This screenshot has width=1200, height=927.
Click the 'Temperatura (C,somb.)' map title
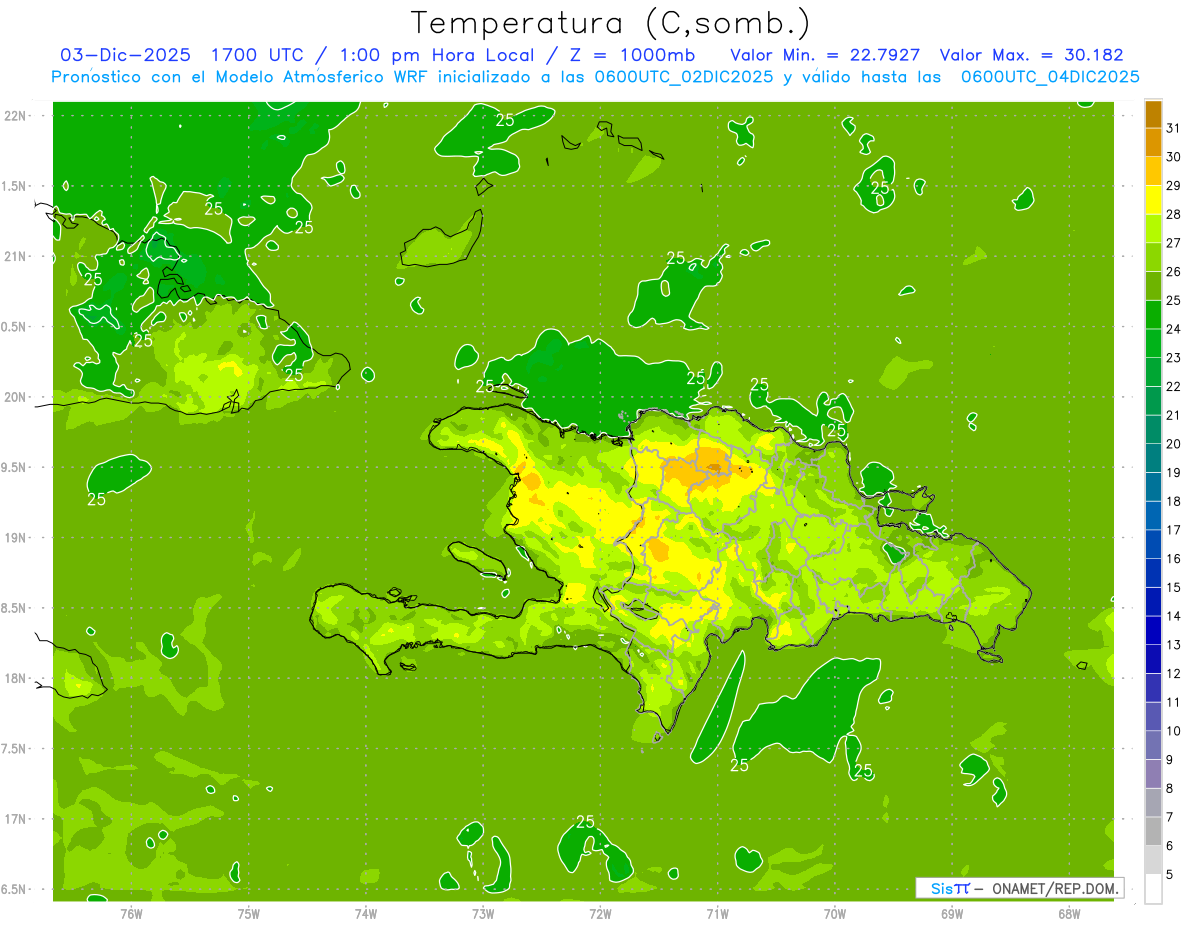pyautogui.click(x=610, y=23)
